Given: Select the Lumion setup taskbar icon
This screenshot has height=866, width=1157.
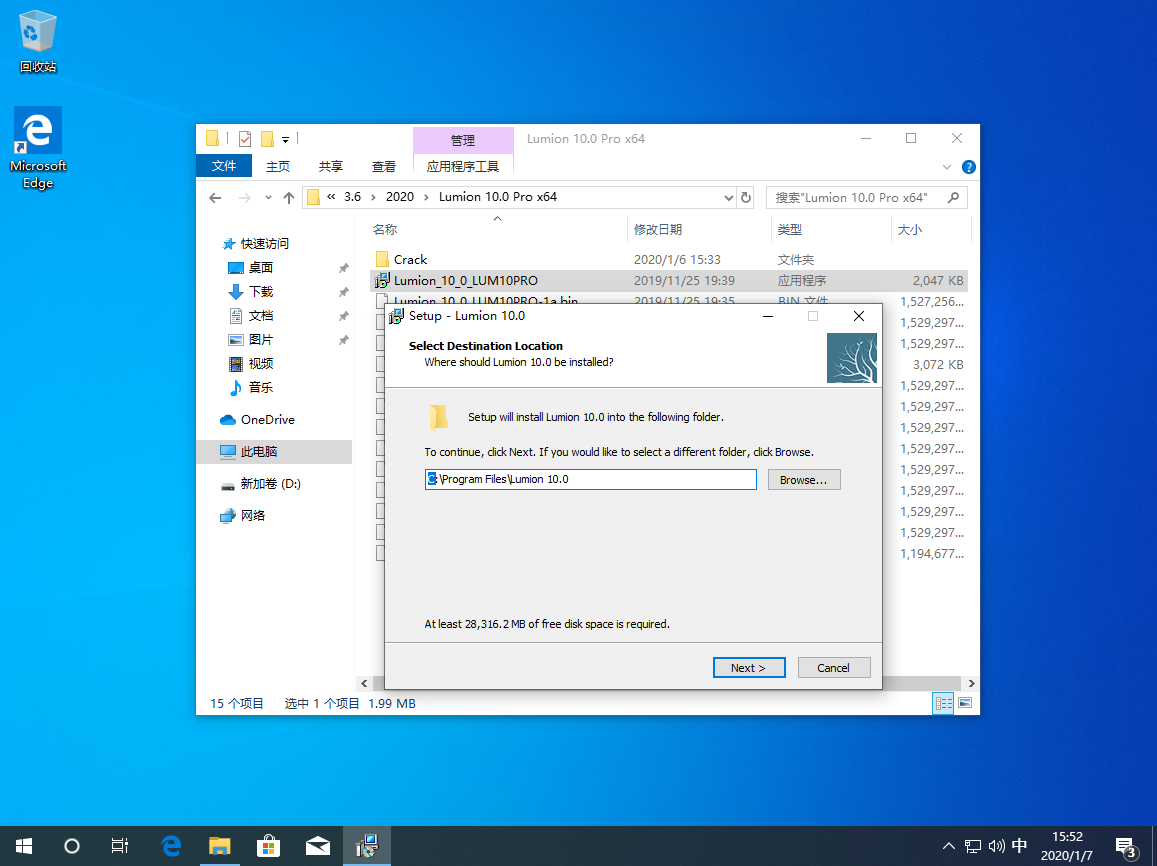Looking at the screenshot, I should click(x=367, y=846).
